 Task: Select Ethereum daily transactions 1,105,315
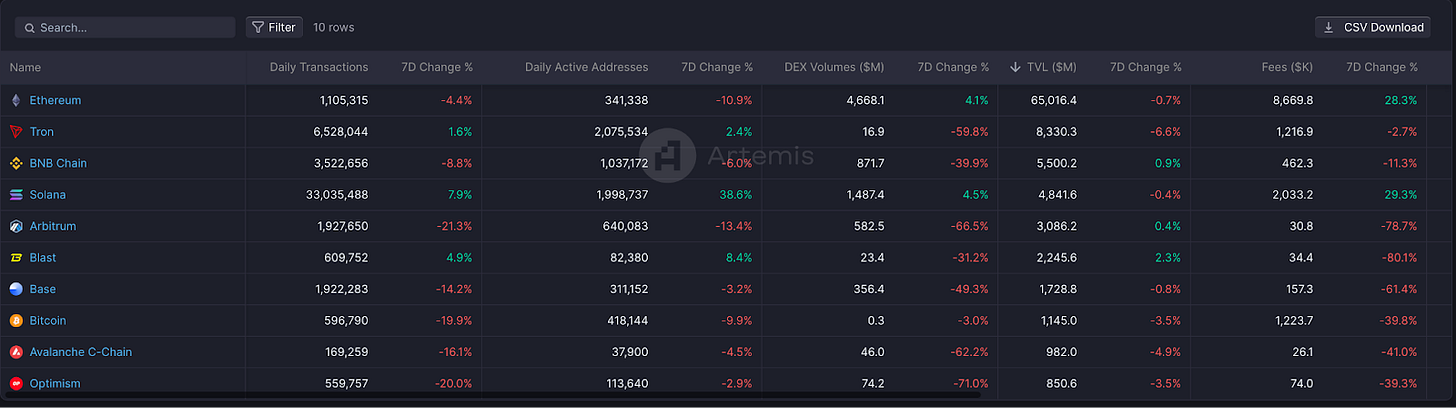click(x=344, y=100)
